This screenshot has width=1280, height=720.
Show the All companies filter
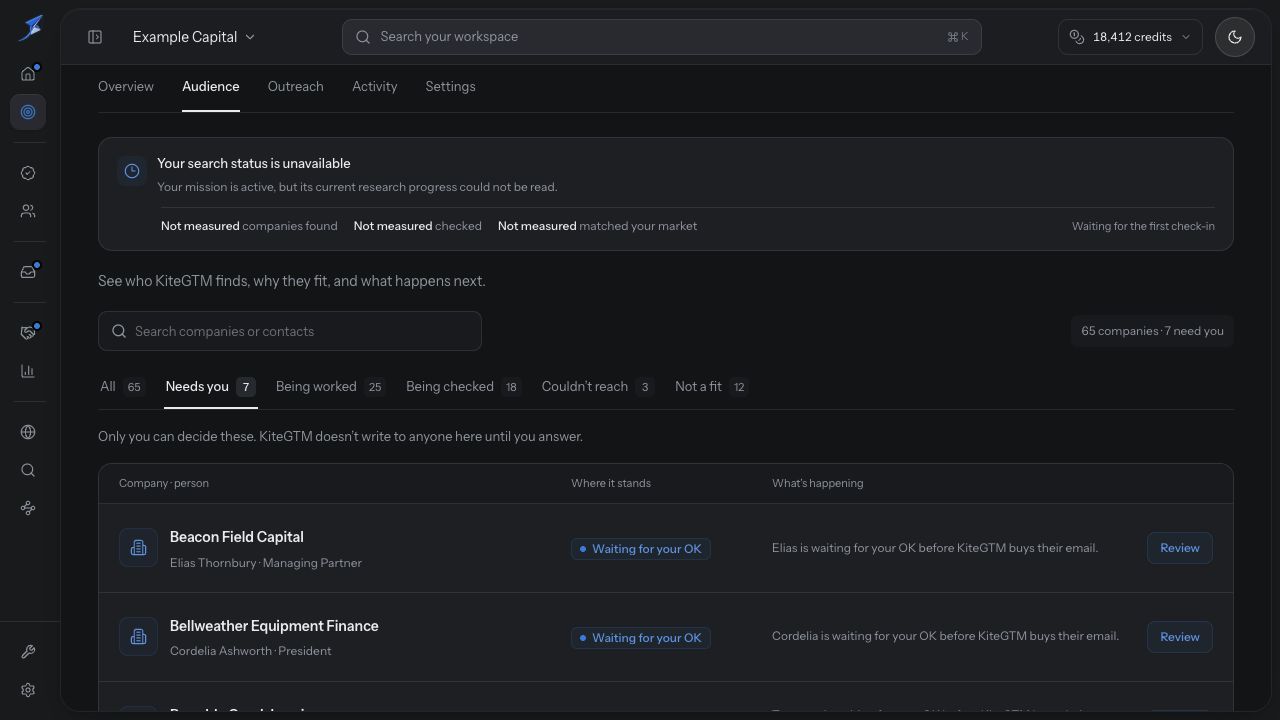[x=123, y=387]
